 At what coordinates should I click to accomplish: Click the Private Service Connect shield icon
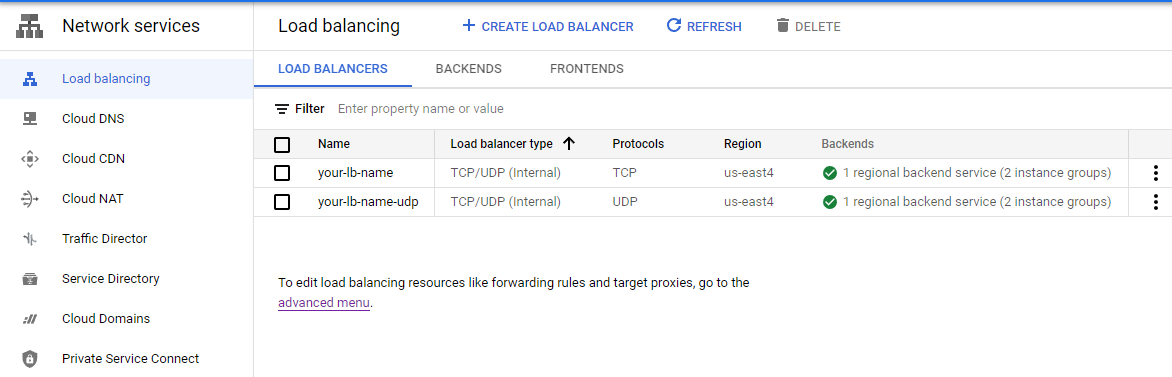click(x=30, y=359)
